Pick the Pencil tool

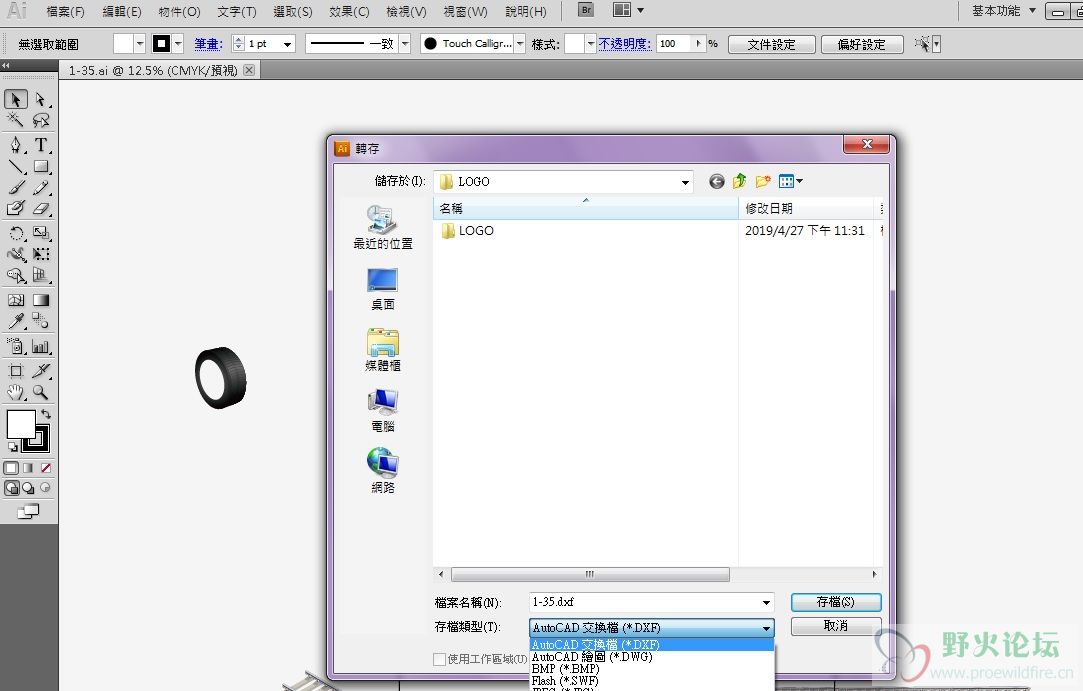(41, 187)
